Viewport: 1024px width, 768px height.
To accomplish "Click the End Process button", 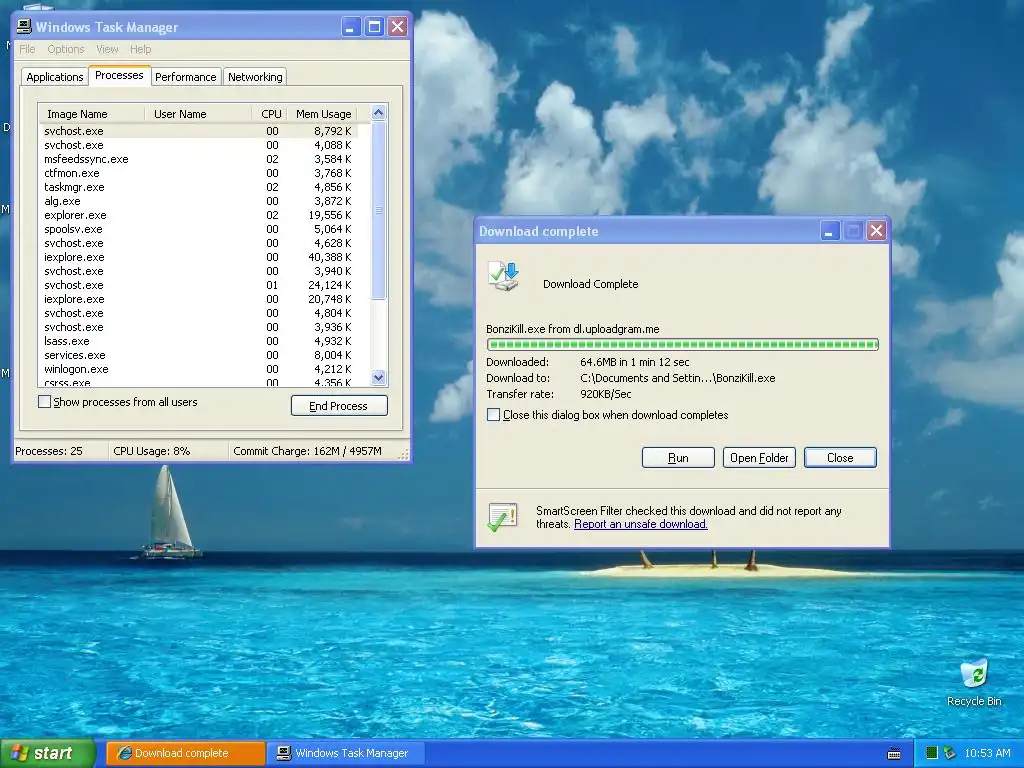I will point(339,406).
